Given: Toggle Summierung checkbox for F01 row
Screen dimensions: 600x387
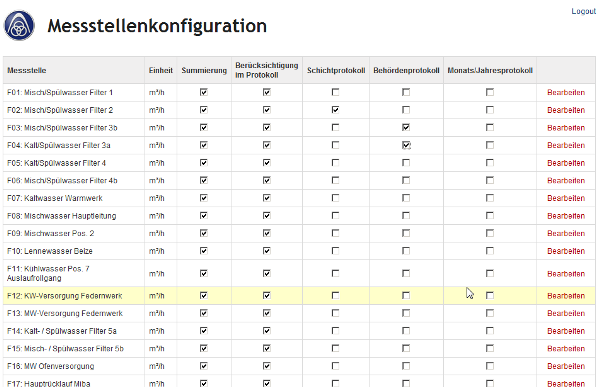Looking at the screenshot, I should (204, 92).
